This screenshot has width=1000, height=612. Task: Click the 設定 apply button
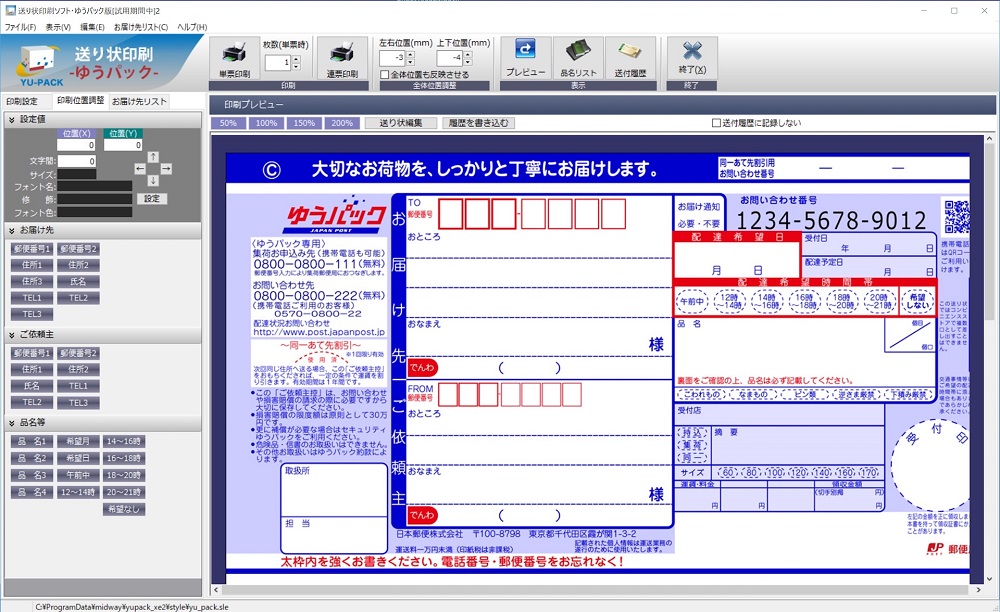tap(152, 198)
